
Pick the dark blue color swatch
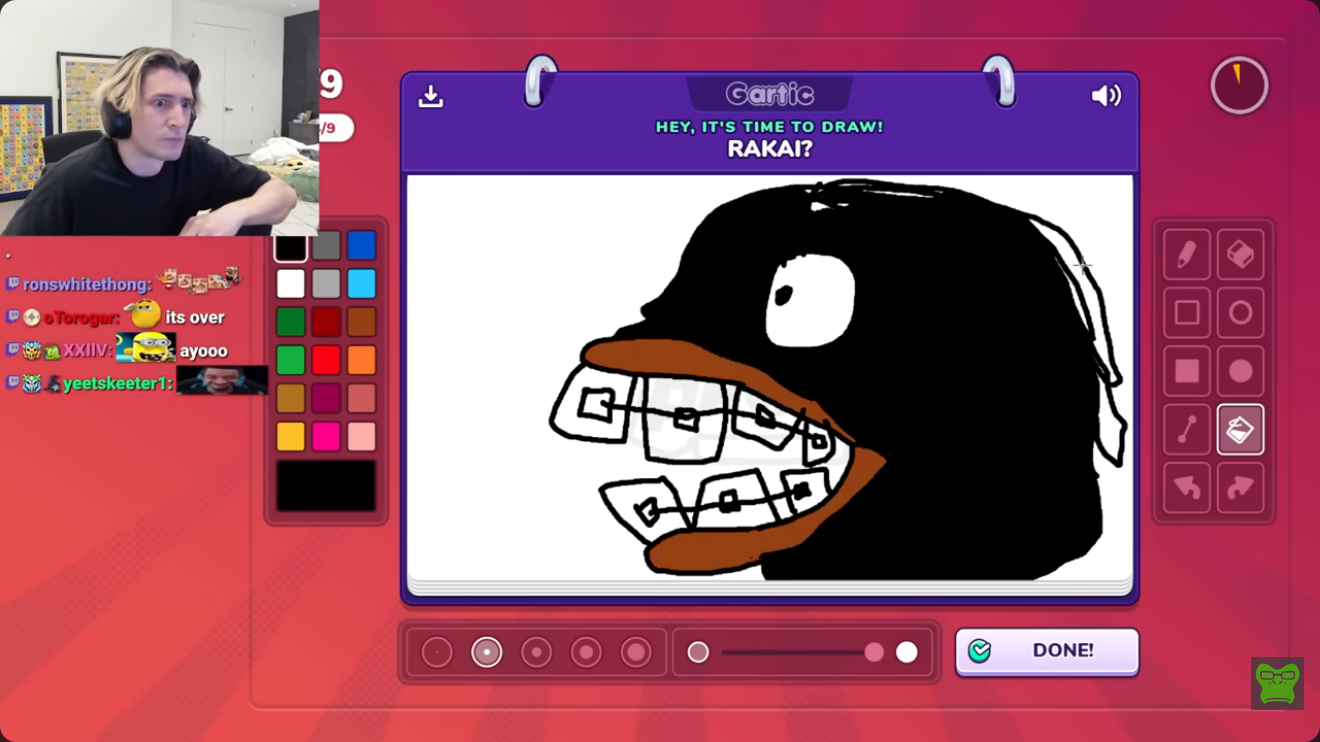(361, 246)
